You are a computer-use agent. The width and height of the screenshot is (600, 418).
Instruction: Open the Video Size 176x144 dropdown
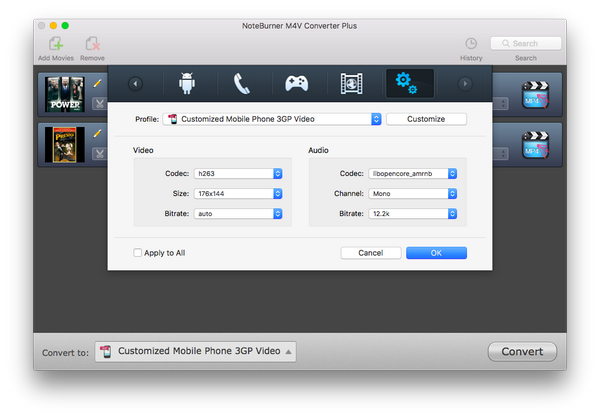coord(238,194)
